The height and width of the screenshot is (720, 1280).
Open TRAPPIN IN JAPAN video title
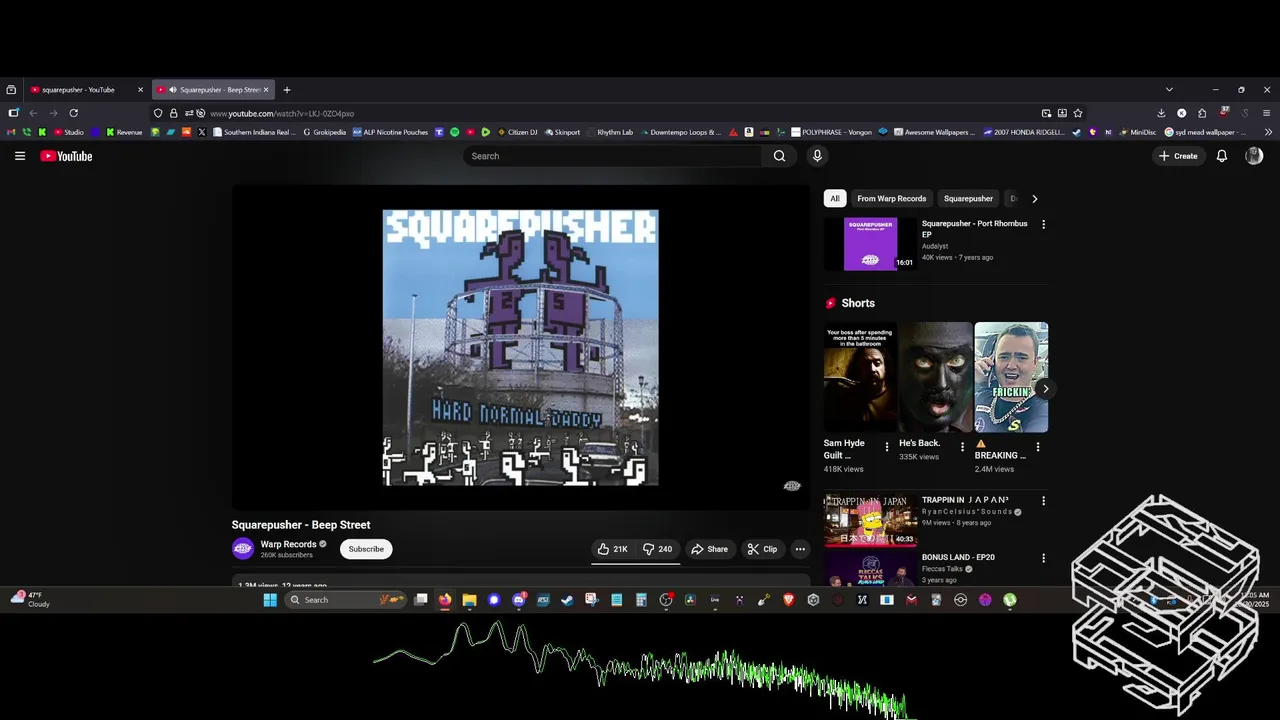coord(965,500)
